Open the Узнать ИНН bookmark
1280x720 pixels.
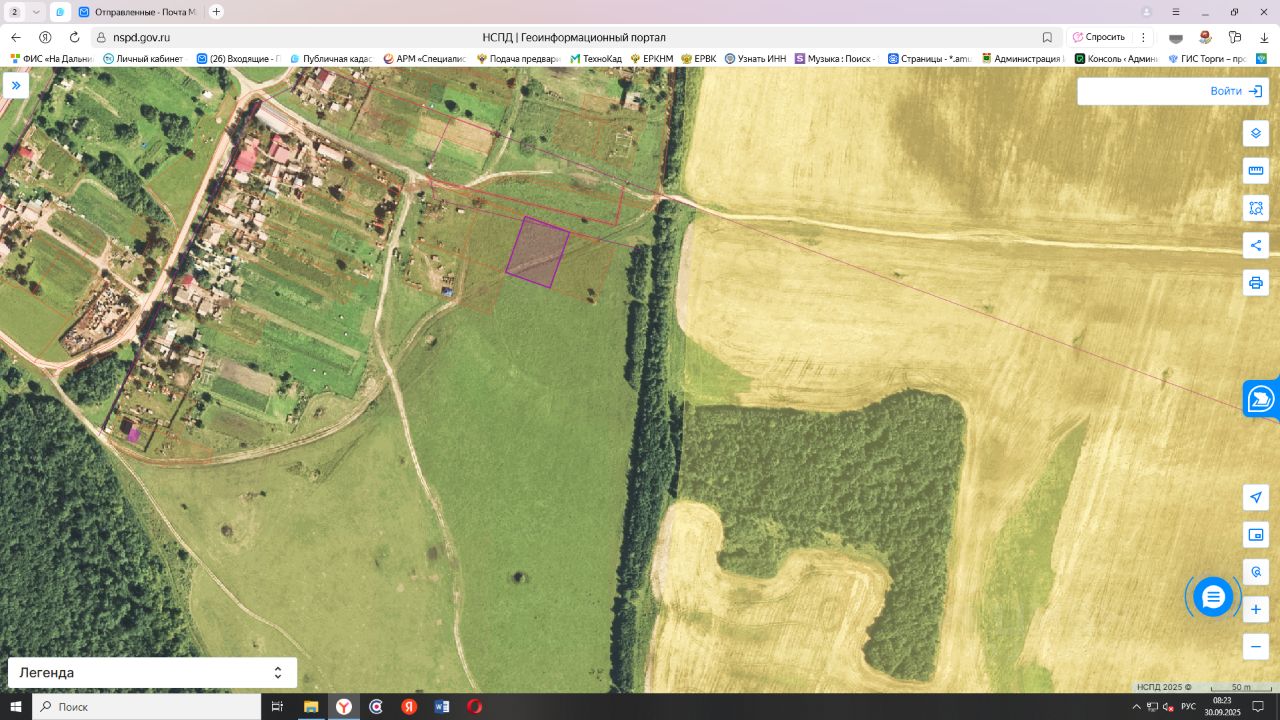coord(755,59)
